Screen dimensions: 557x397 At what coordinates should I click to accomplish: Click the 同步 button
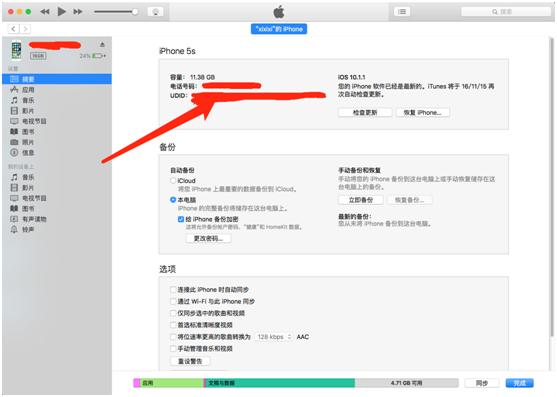[482, 383]
